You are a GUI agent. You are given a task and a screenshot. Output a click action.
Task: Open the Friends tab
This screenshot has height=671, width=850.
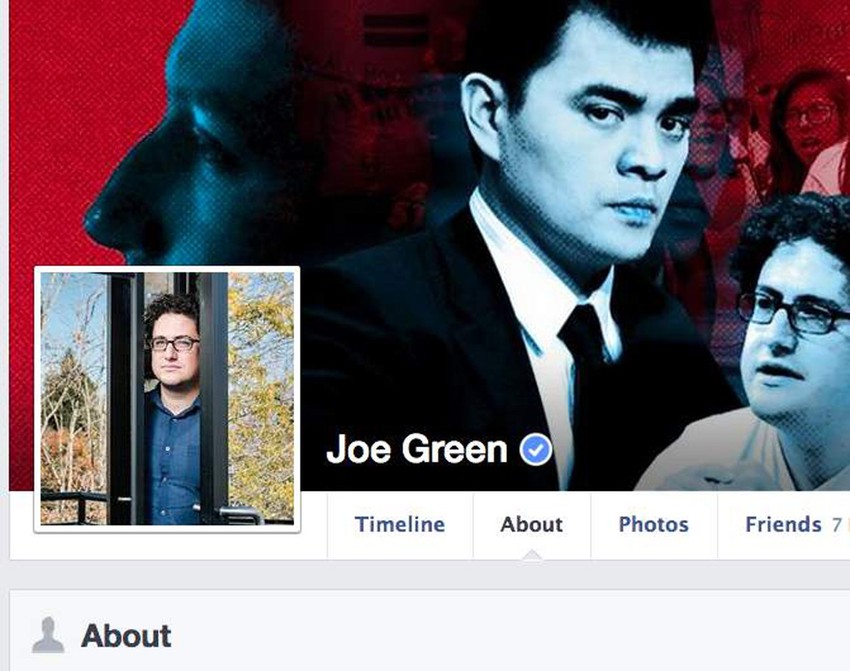pos(784,525)
